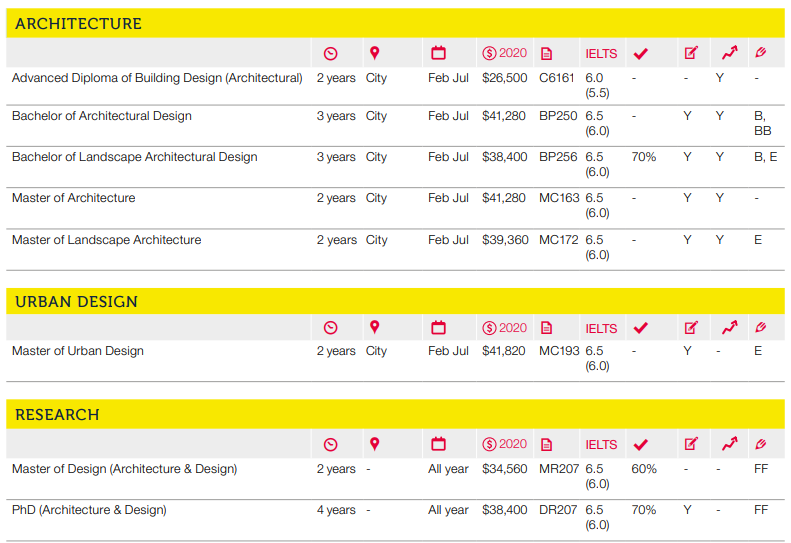Select the URBAN DESIGN section heading
The width and height of the screenshot is (791, 543).
pyautogui.click(x=76, y=302)
